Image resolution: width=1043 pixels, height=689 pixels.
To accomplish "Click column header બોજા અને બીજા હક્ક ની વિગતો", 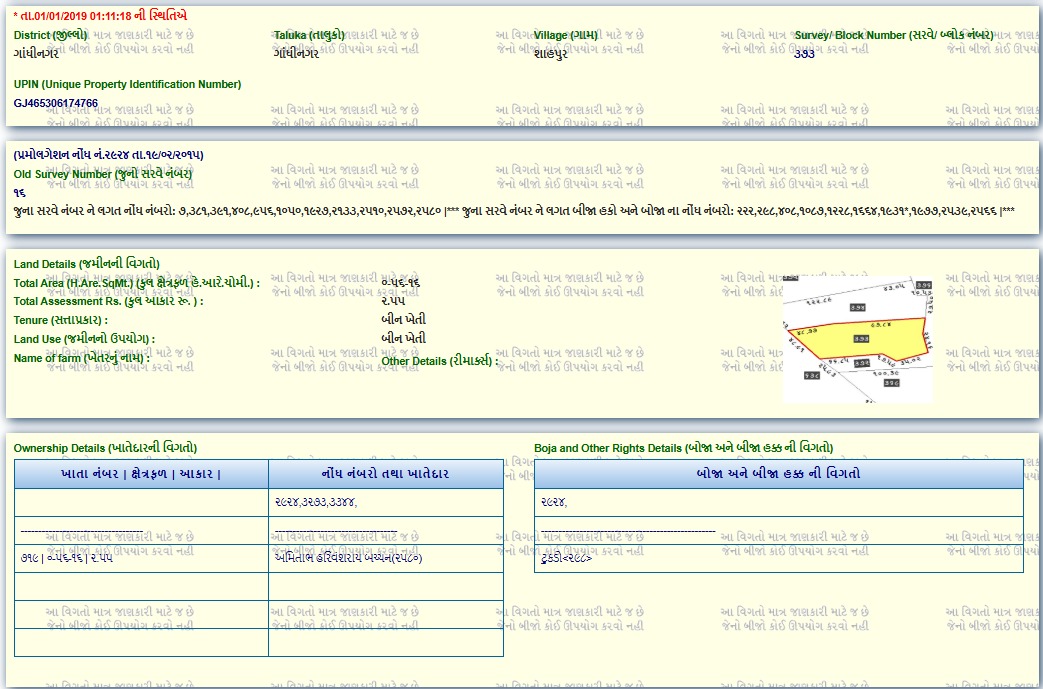I will (779, 474).
